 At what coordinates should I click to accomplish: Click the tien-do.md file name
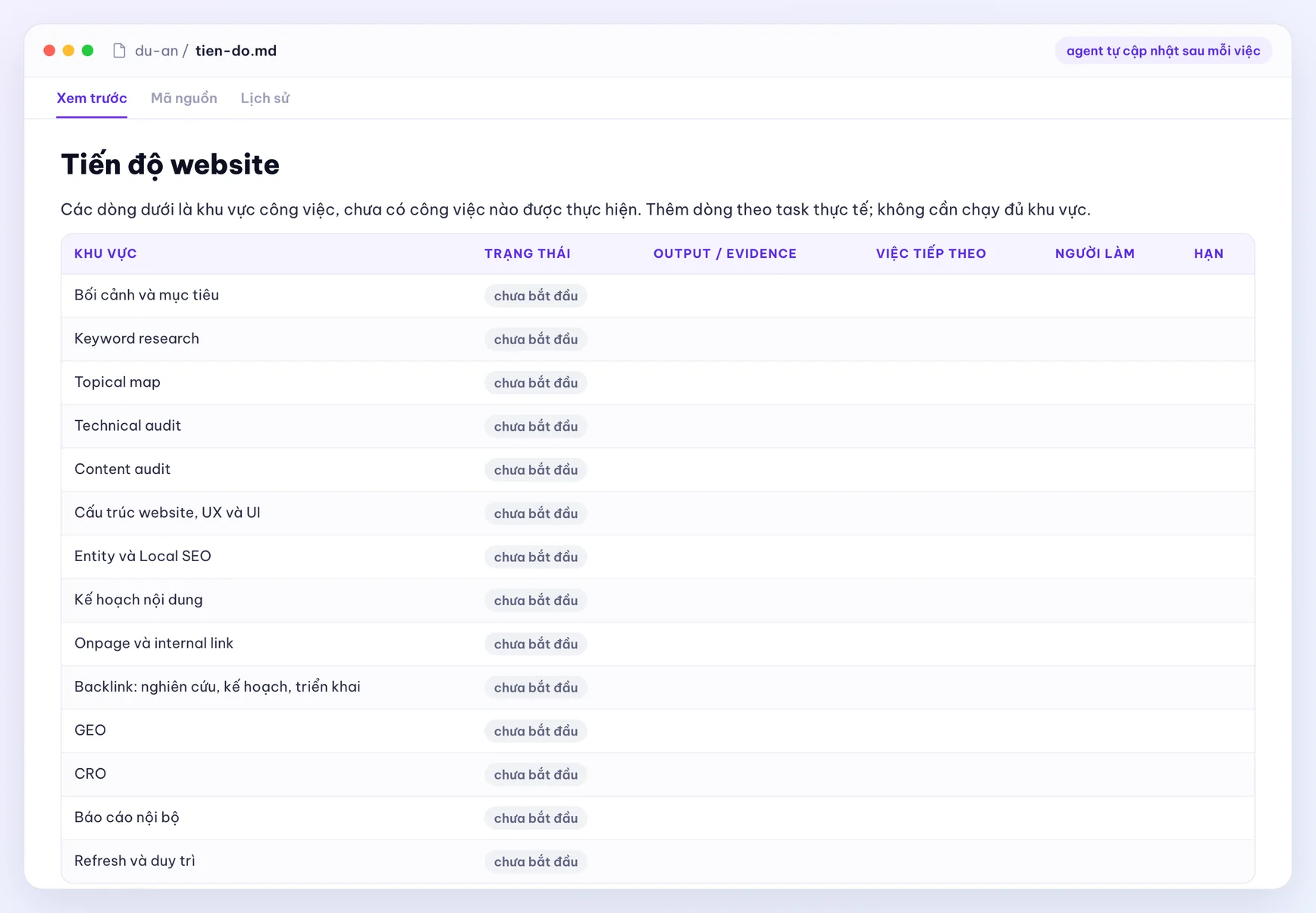pyautogui.click(x=236, y=51)
